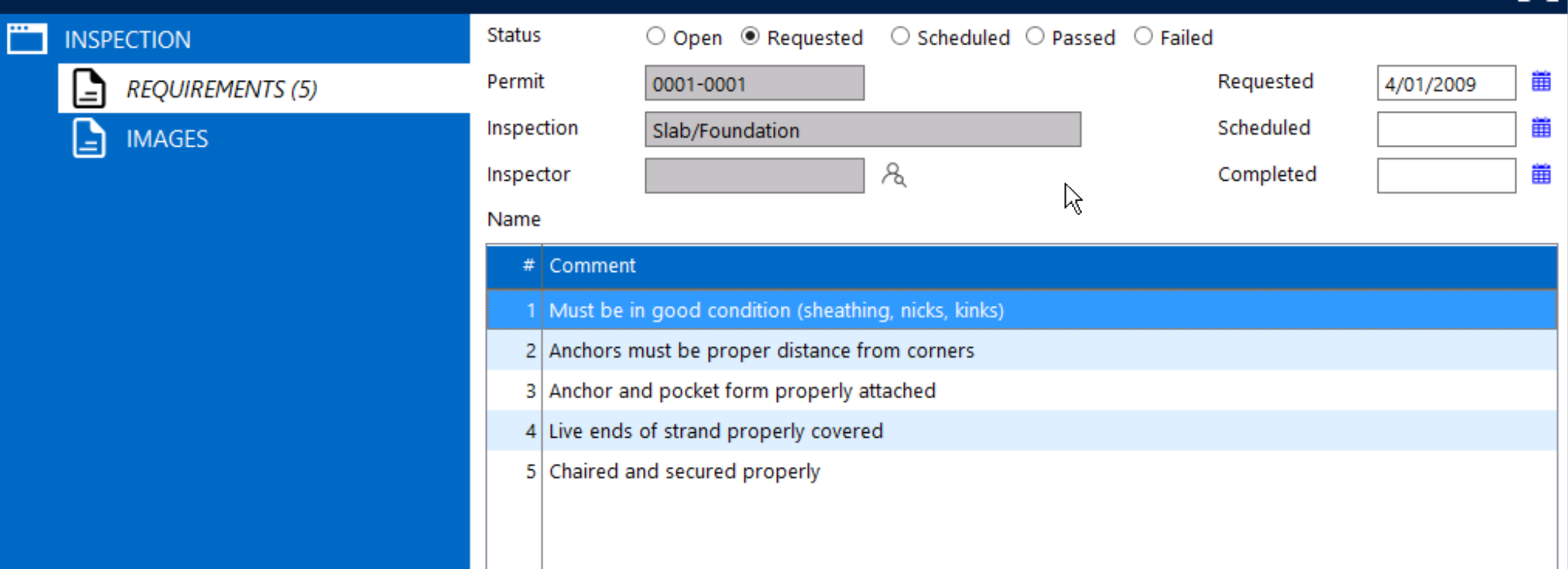This screenshot has height=569, width=1568.
Task: Click the # column header
Action: click(x=528, y=266)
